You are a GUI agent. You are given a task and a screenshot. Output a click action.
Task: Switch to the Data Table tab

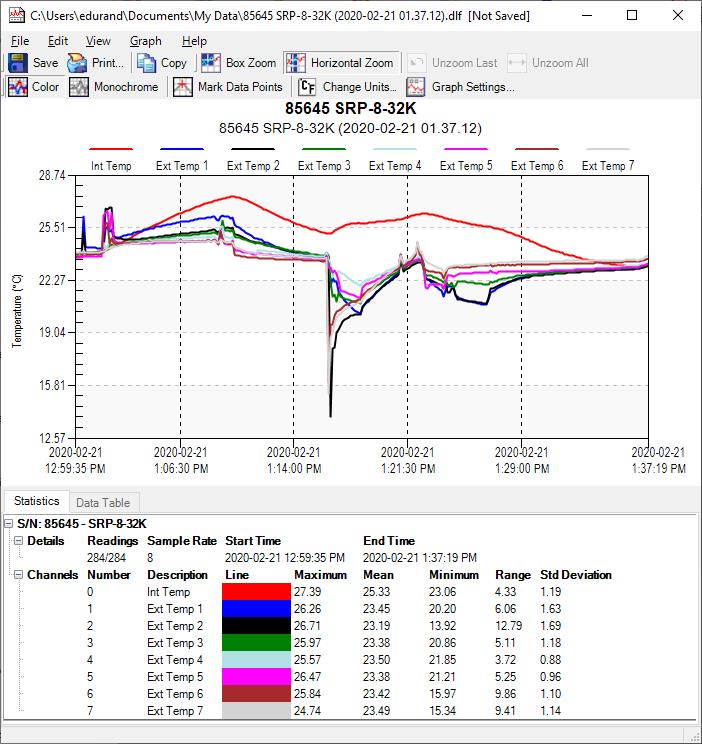pyautogui.click(x=103, y=503)
